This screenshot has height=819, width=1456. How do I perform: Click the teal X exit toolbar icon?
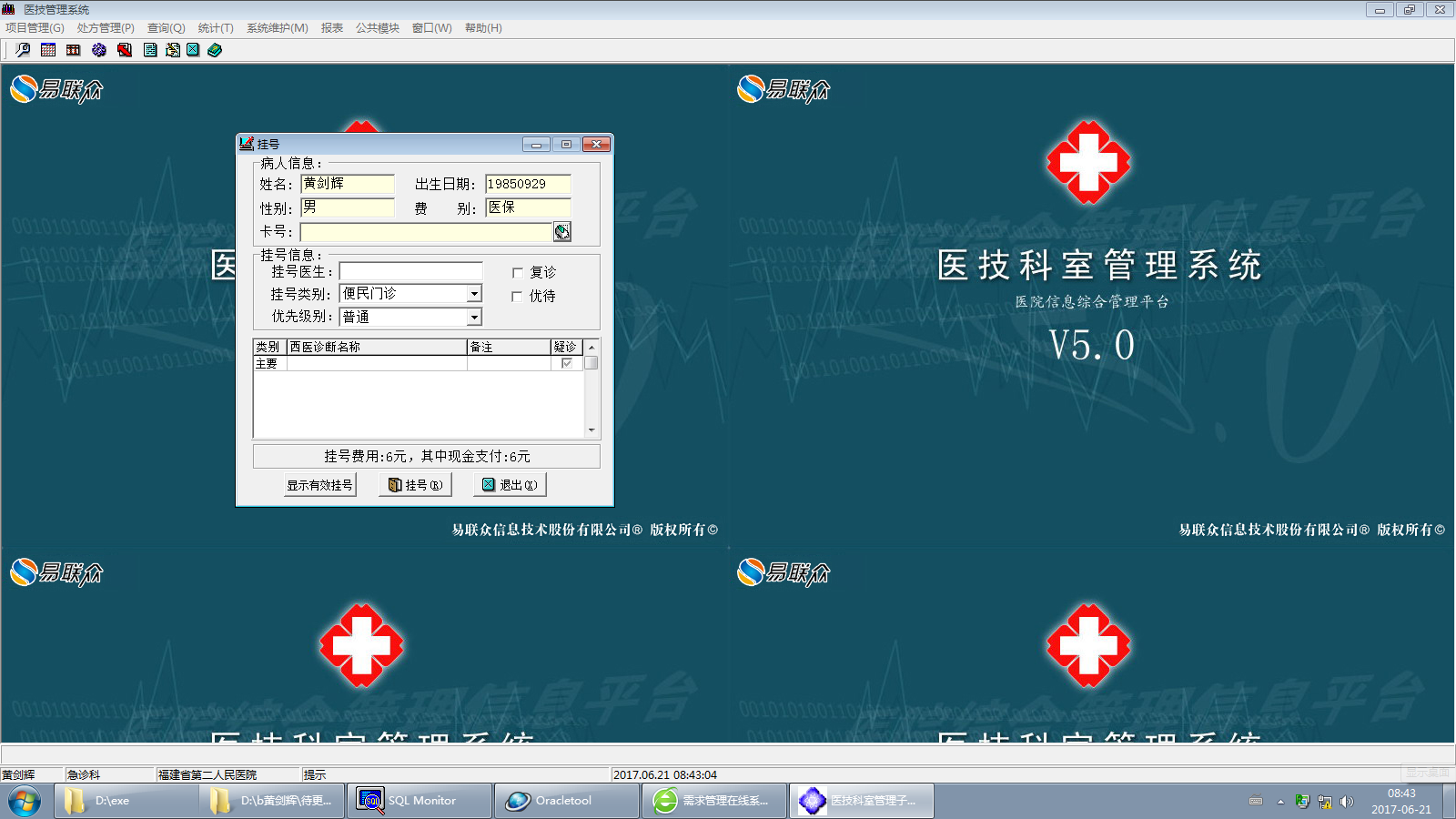click(x=193, y=50)
